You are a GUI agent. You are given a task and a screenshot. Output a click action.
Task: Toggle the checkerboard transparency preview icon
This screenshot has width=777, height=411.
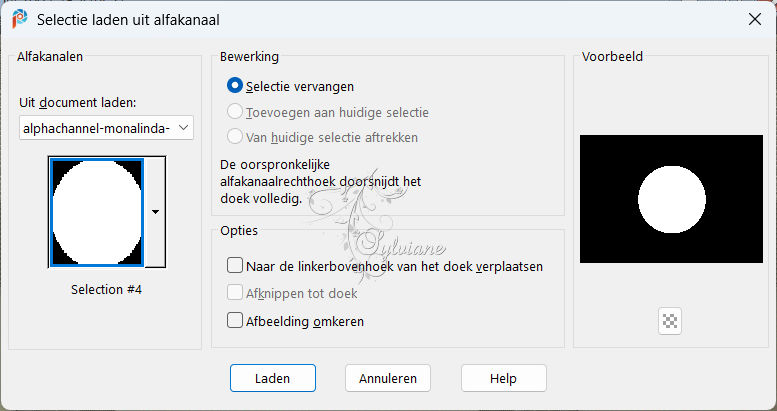point(670,321)
